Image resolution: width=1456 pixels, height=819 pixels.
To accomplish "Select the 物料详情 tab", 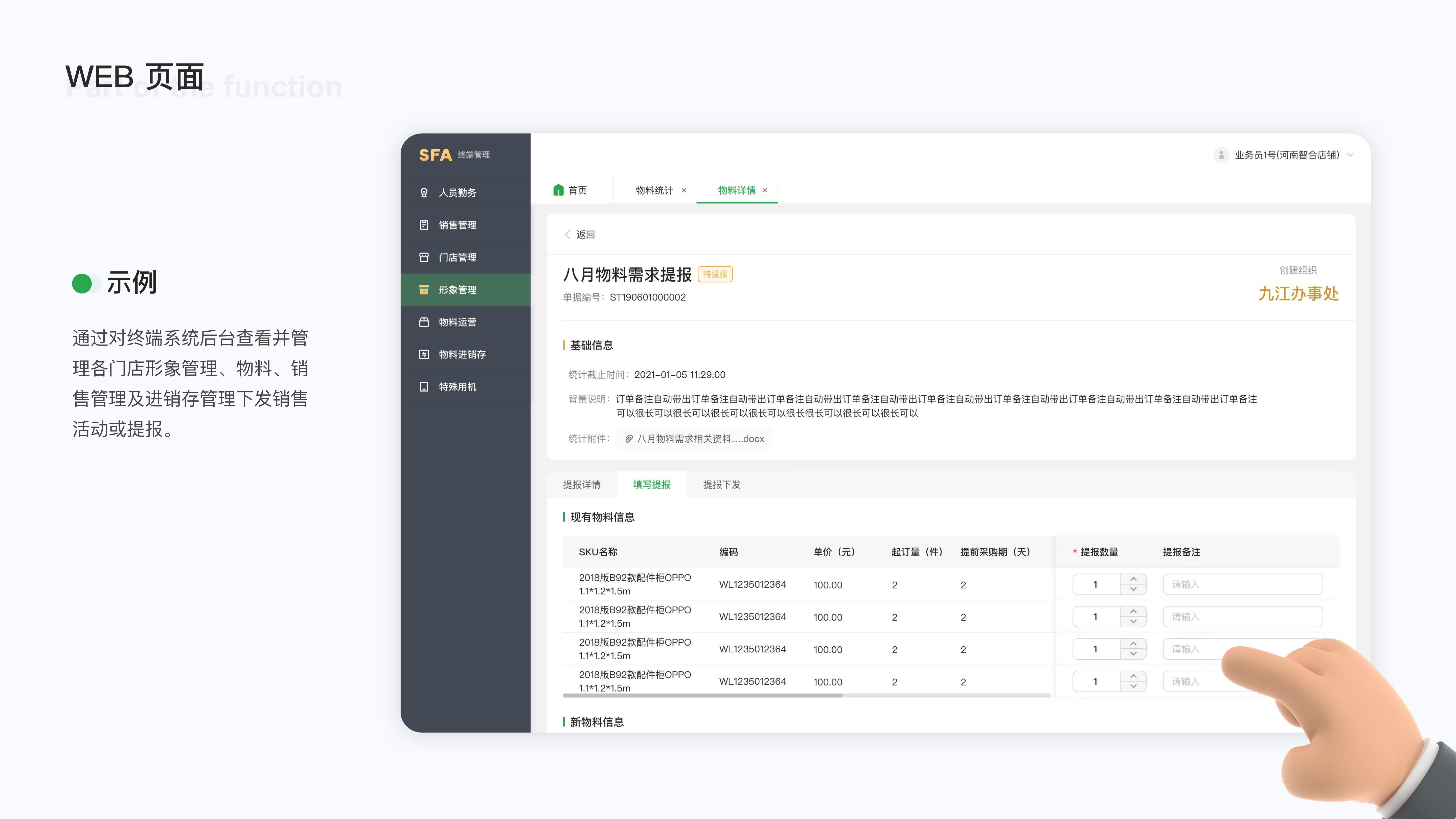I will pyautogui.click(x=737, y=191).
